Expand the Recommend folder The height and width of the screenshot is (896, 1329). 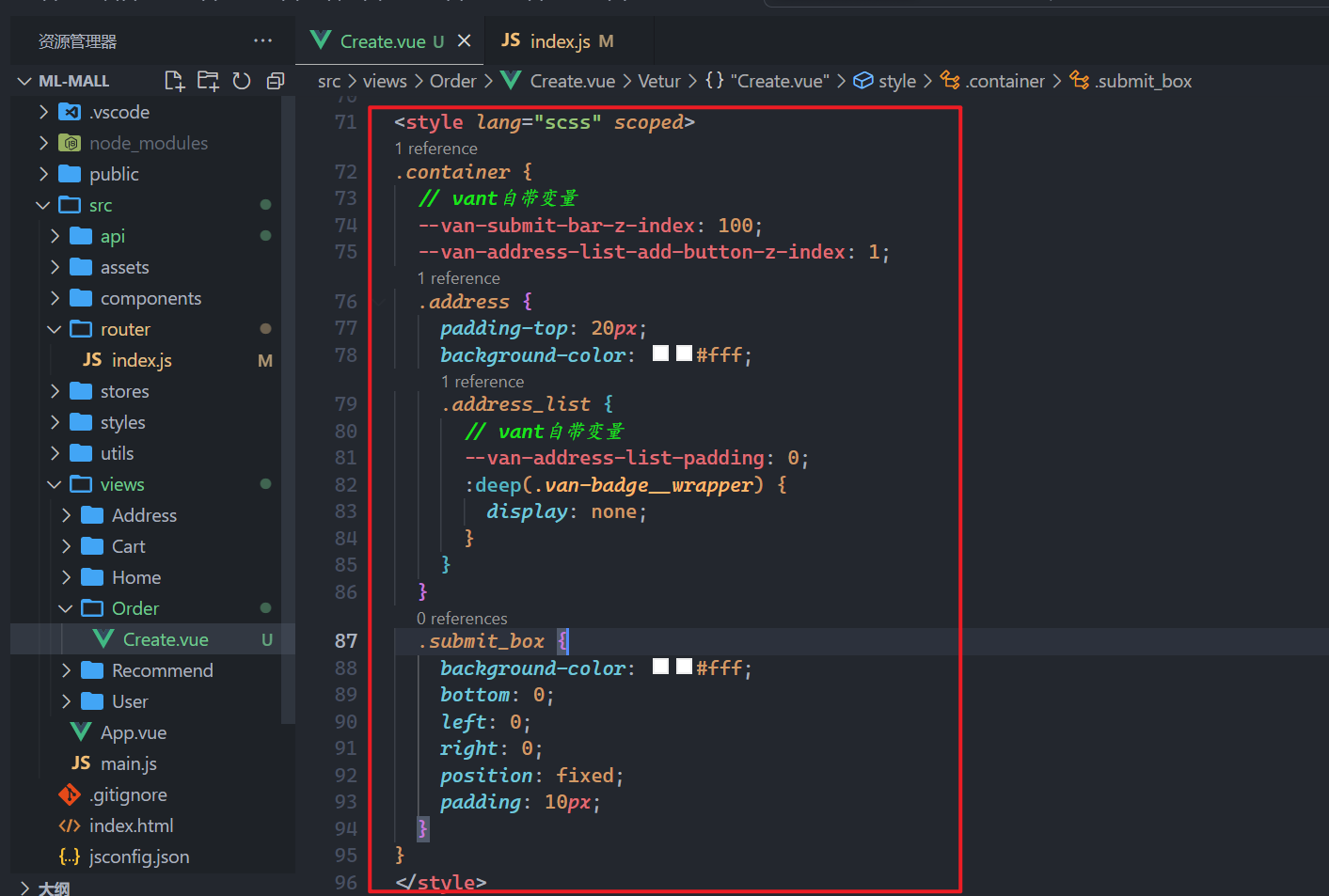(x=67, y=670)
